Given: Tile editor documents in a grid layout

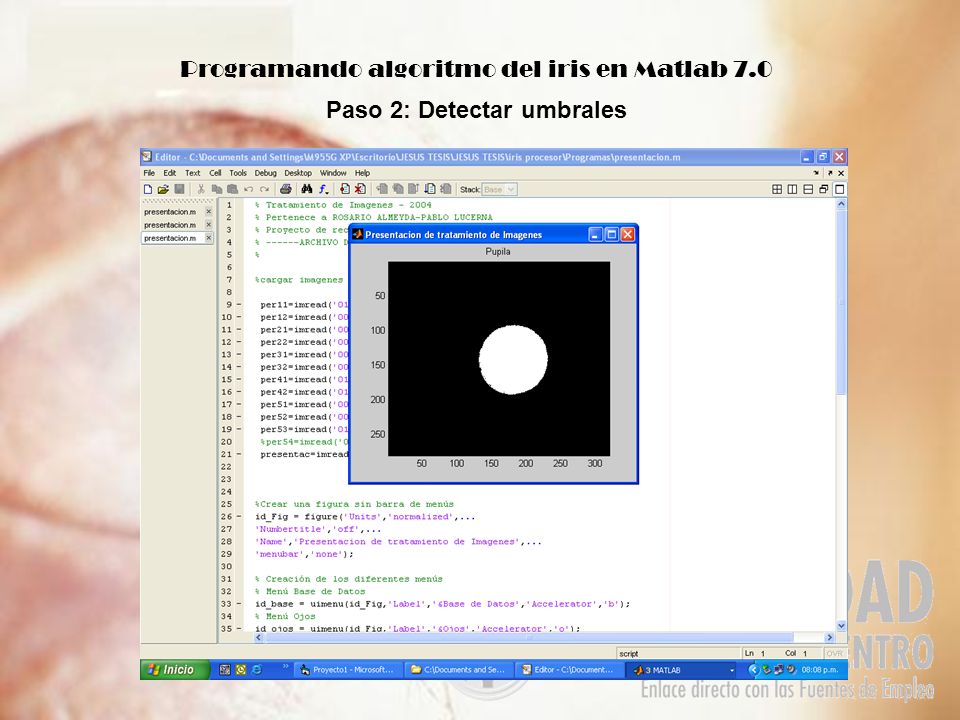Looking at the screenshot, I should click(777, 189).
